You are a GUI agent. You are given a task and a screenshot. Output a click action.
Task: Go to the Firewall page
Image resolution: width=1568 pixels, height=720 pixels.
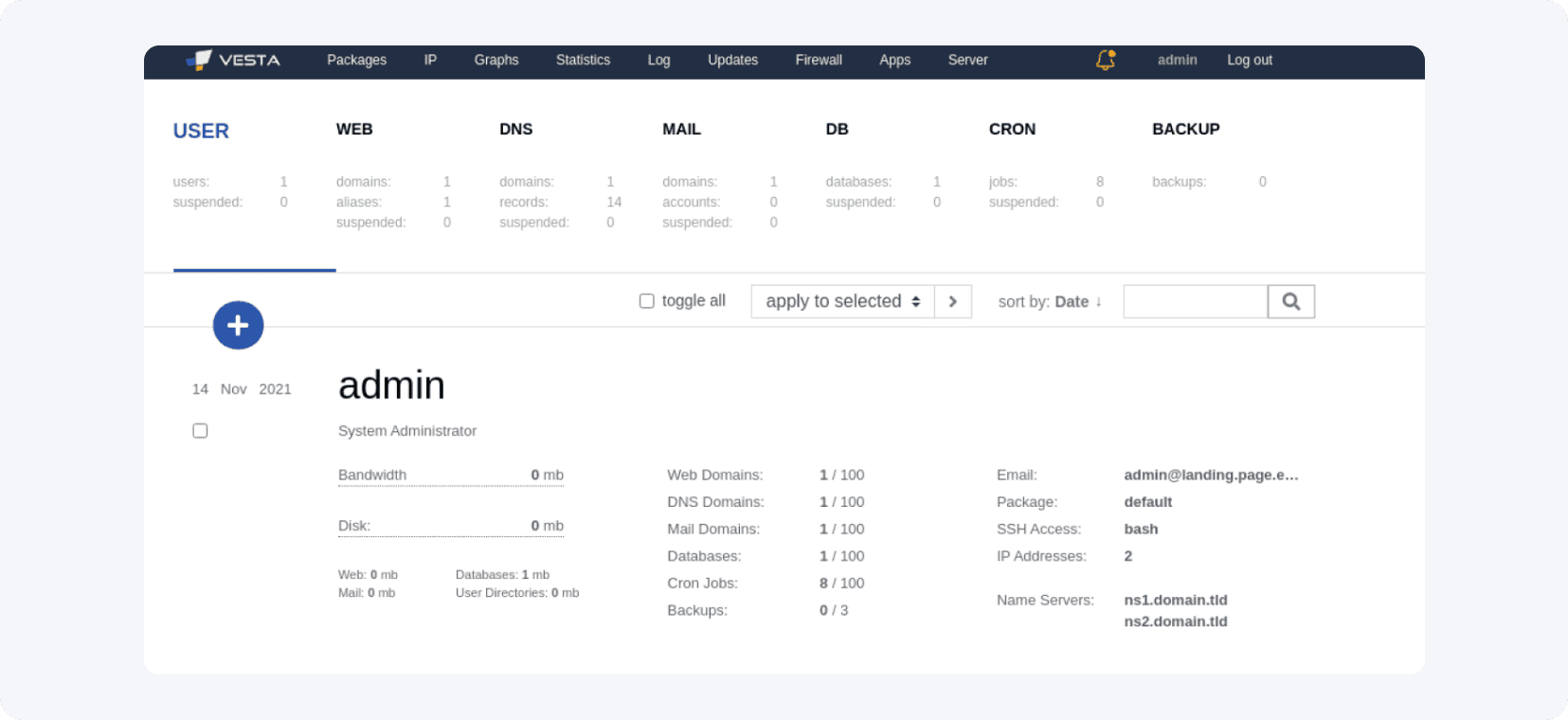click(x=818, y=60)
